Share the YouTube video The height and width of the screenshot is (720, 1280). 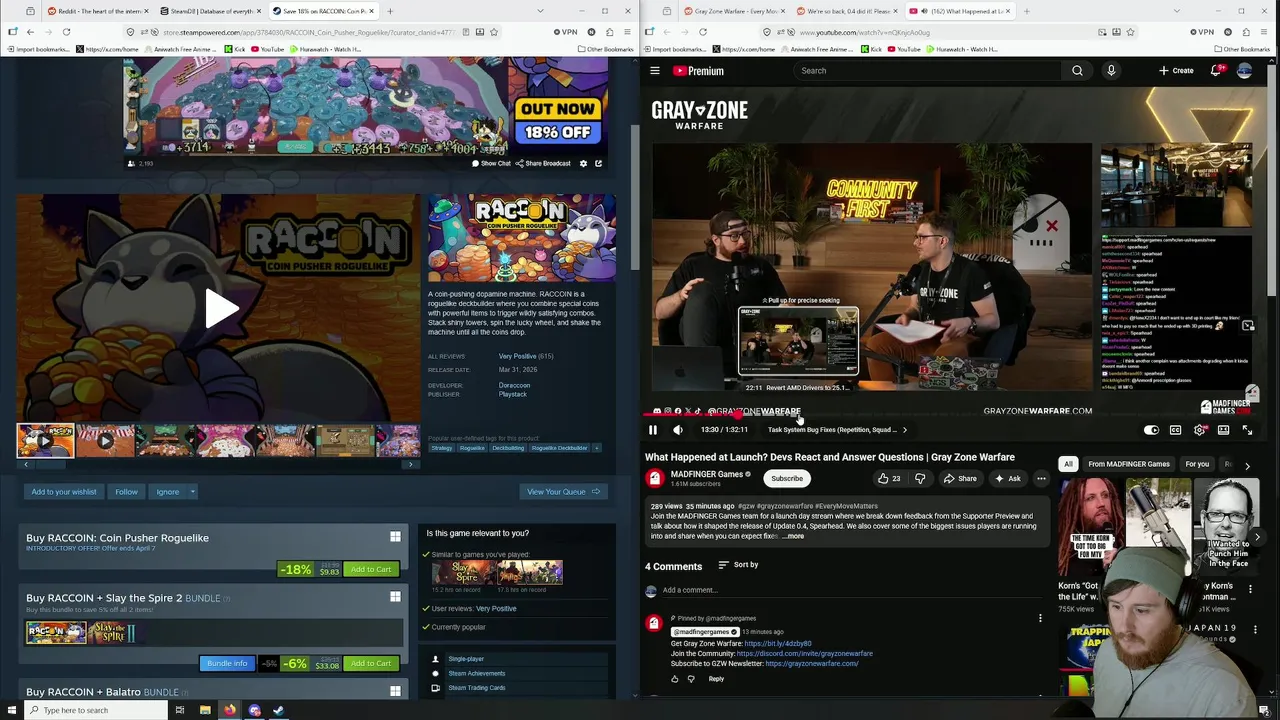point(960,479)
